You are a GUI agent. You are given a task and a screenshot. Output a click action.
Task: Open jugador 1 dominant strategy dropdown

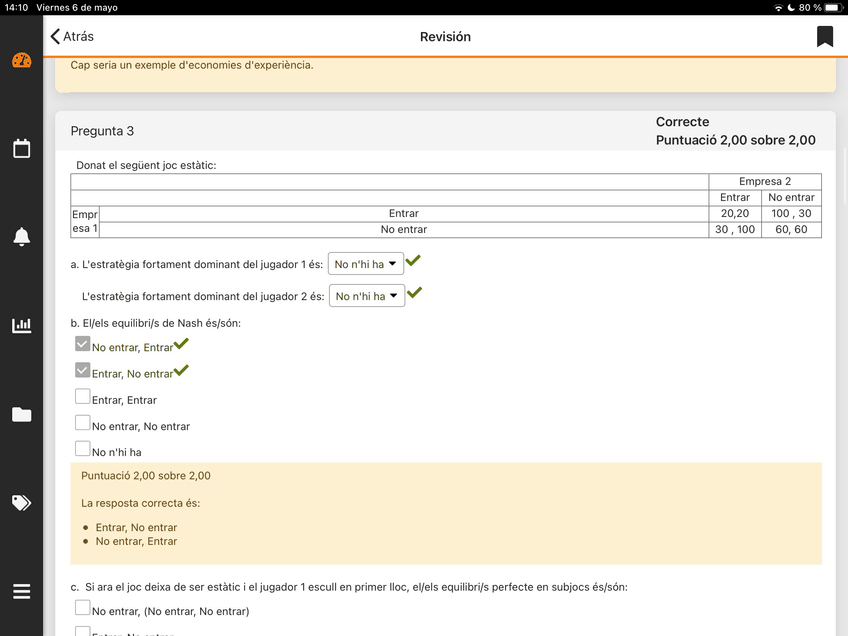point(365,264)
